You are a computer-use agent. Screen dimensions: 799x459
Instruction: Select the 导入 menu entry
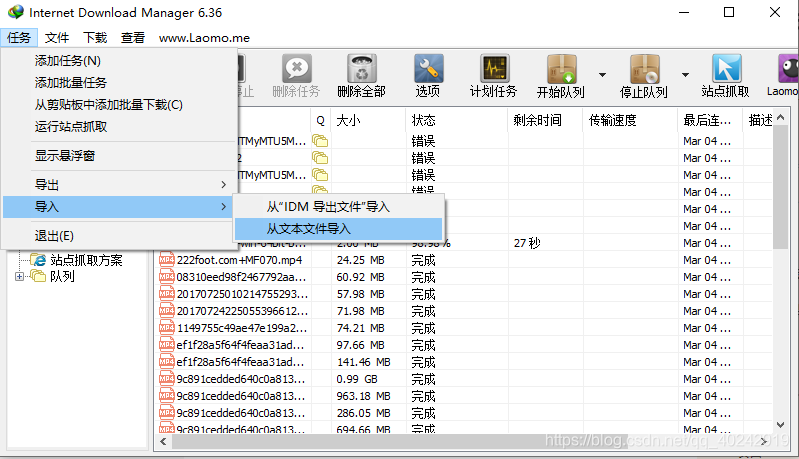(x=117, y=207)
